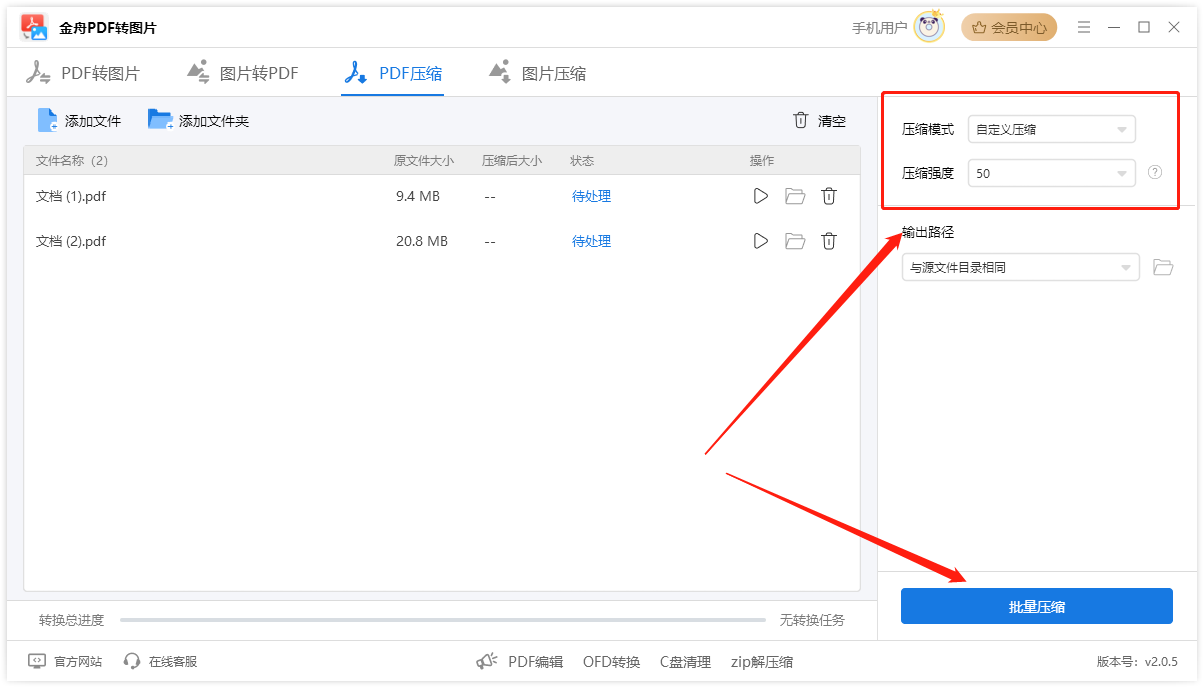Open 在线客服 online support
The height and width of the screenshot is (688, 1204).
coord(160,661)
